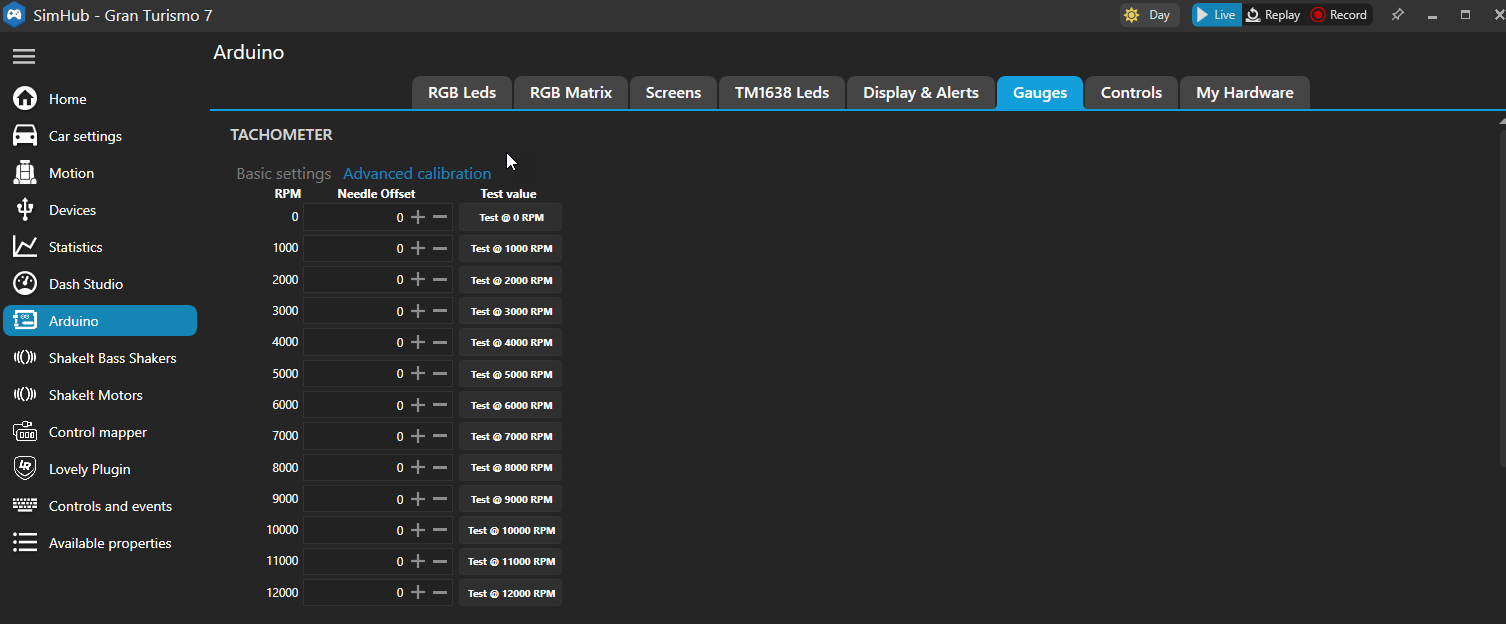Run the Test @ 6000 RPM button

(x=510, y=405)
